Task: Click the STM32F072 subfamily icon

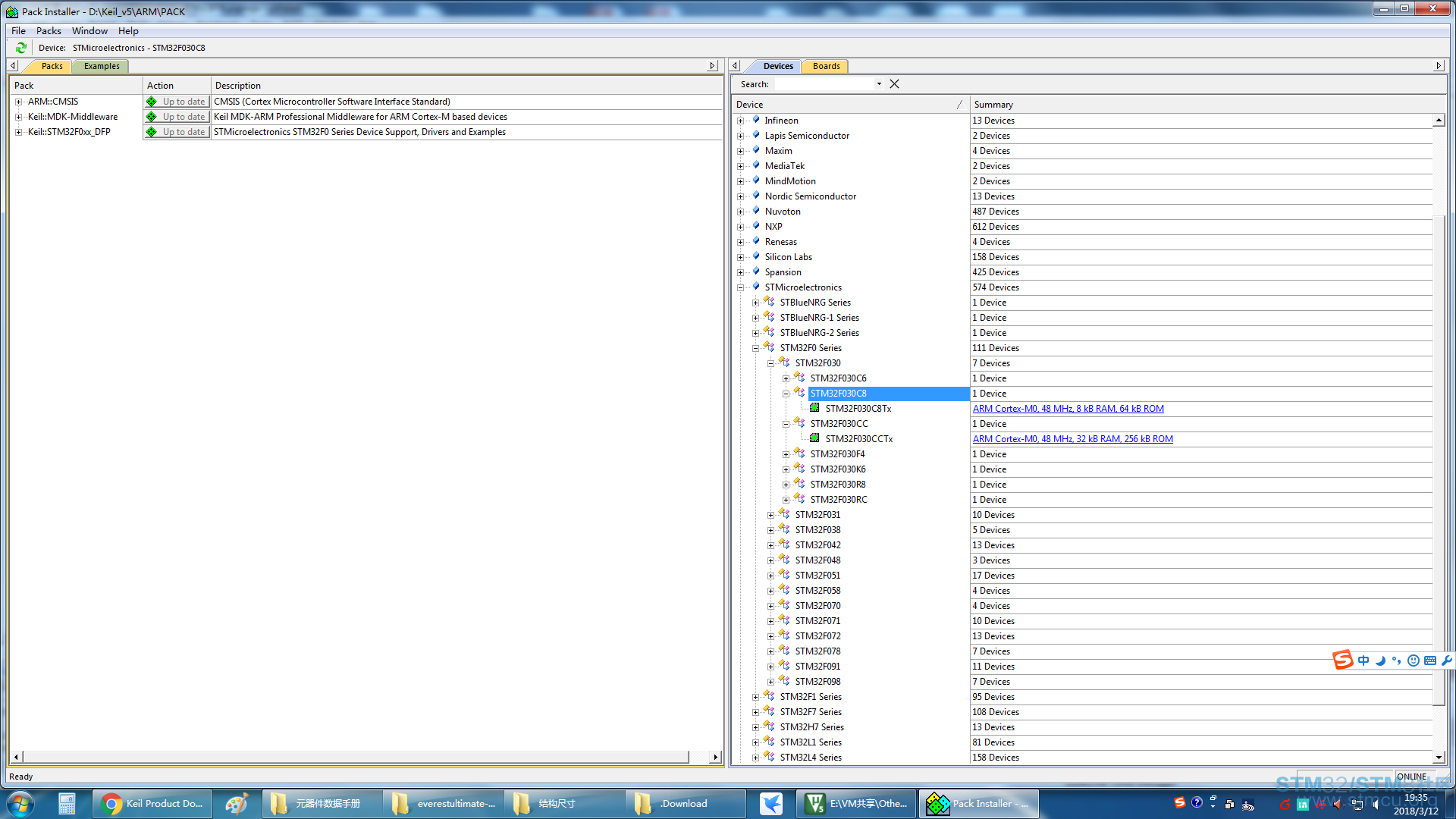Action: coord(784,635)
